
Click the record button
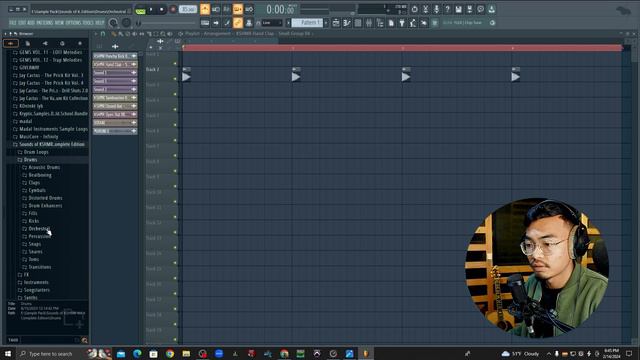tap(173, 9)
